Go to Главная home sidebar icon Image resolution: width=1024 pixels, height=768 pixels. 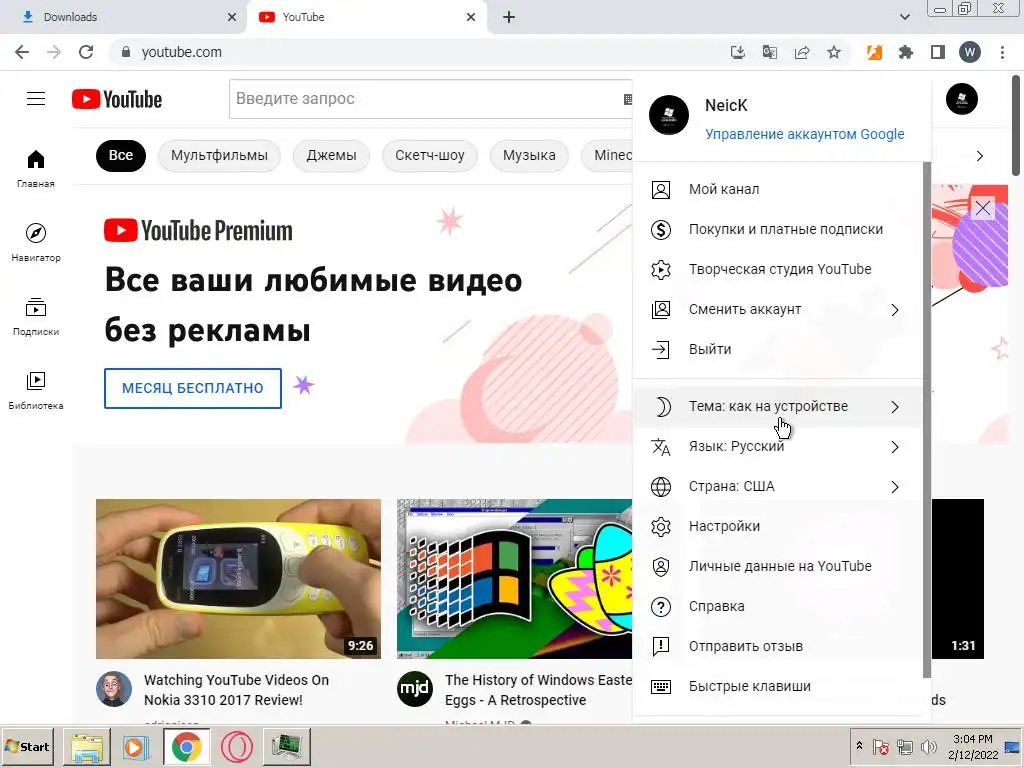pyautogui.click(x=36, y=168)
